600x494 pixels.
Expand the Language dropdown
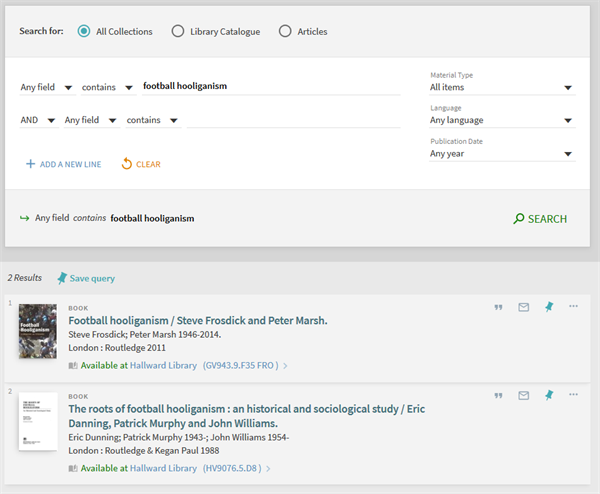tap(501, 120)
